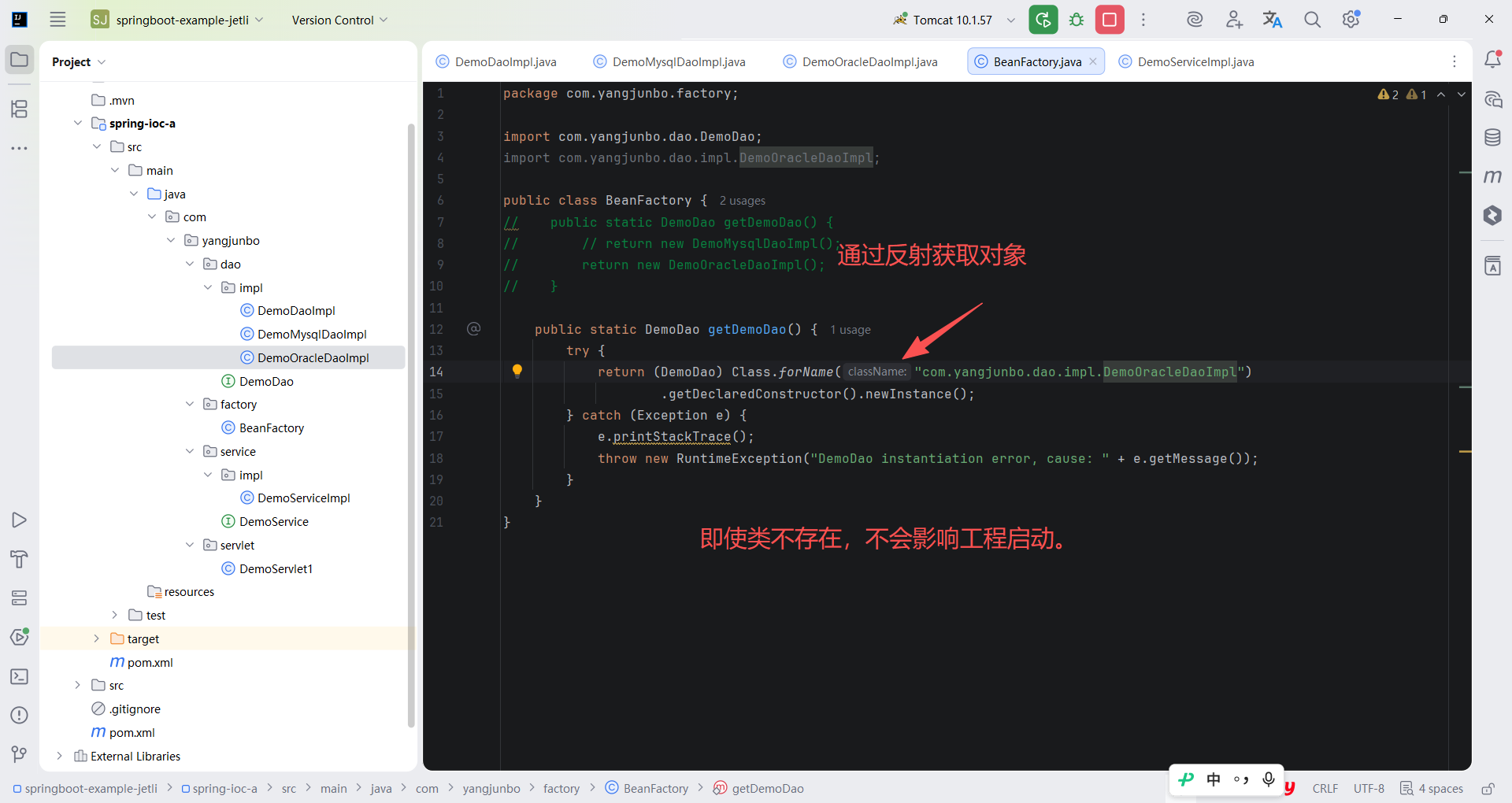
Task: Collapse the servlet package node
Action: point(190,545)
